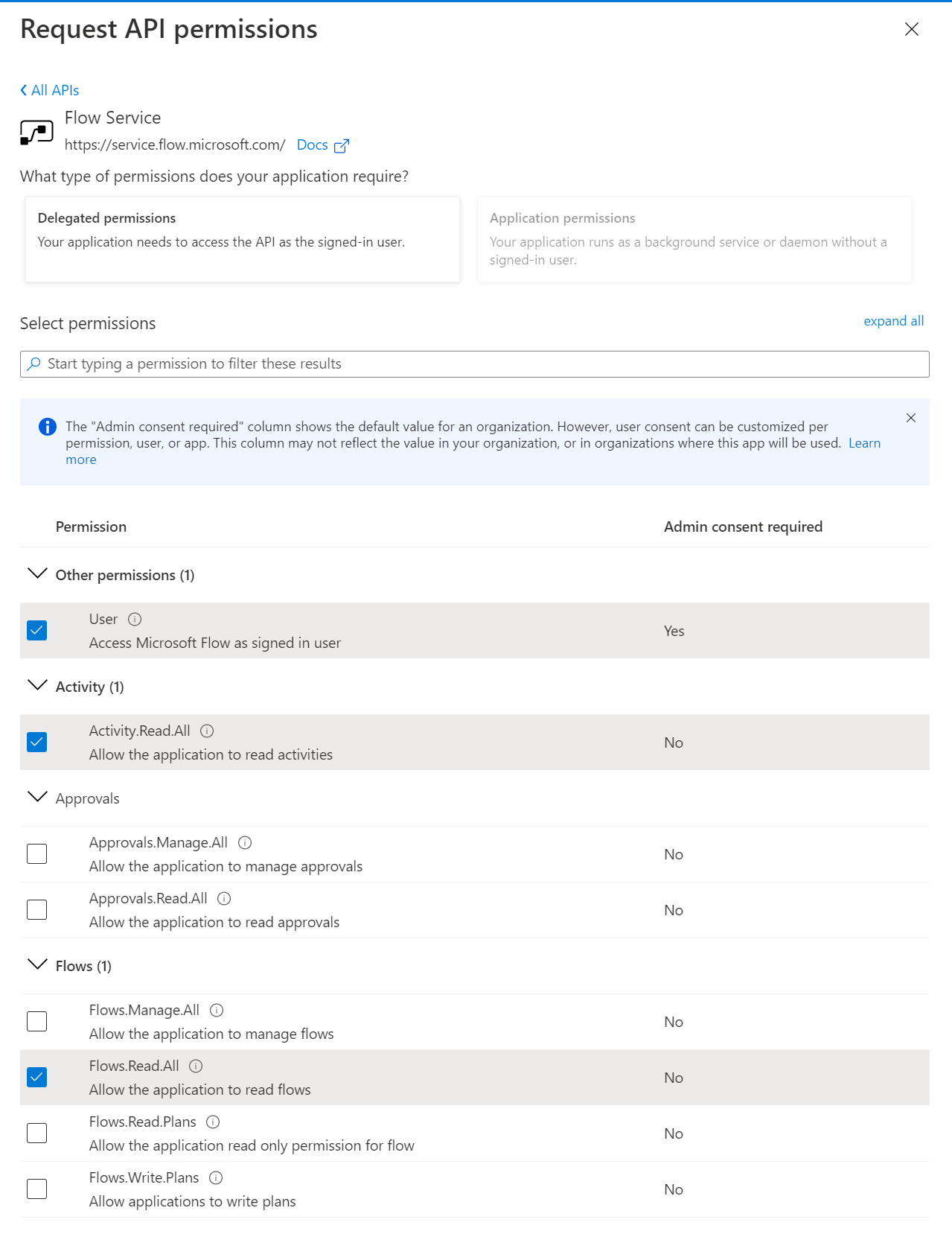Screen dimensions: 952x1234
Task: Uncheck the User permission checkbox
Action: click(36, 630)
